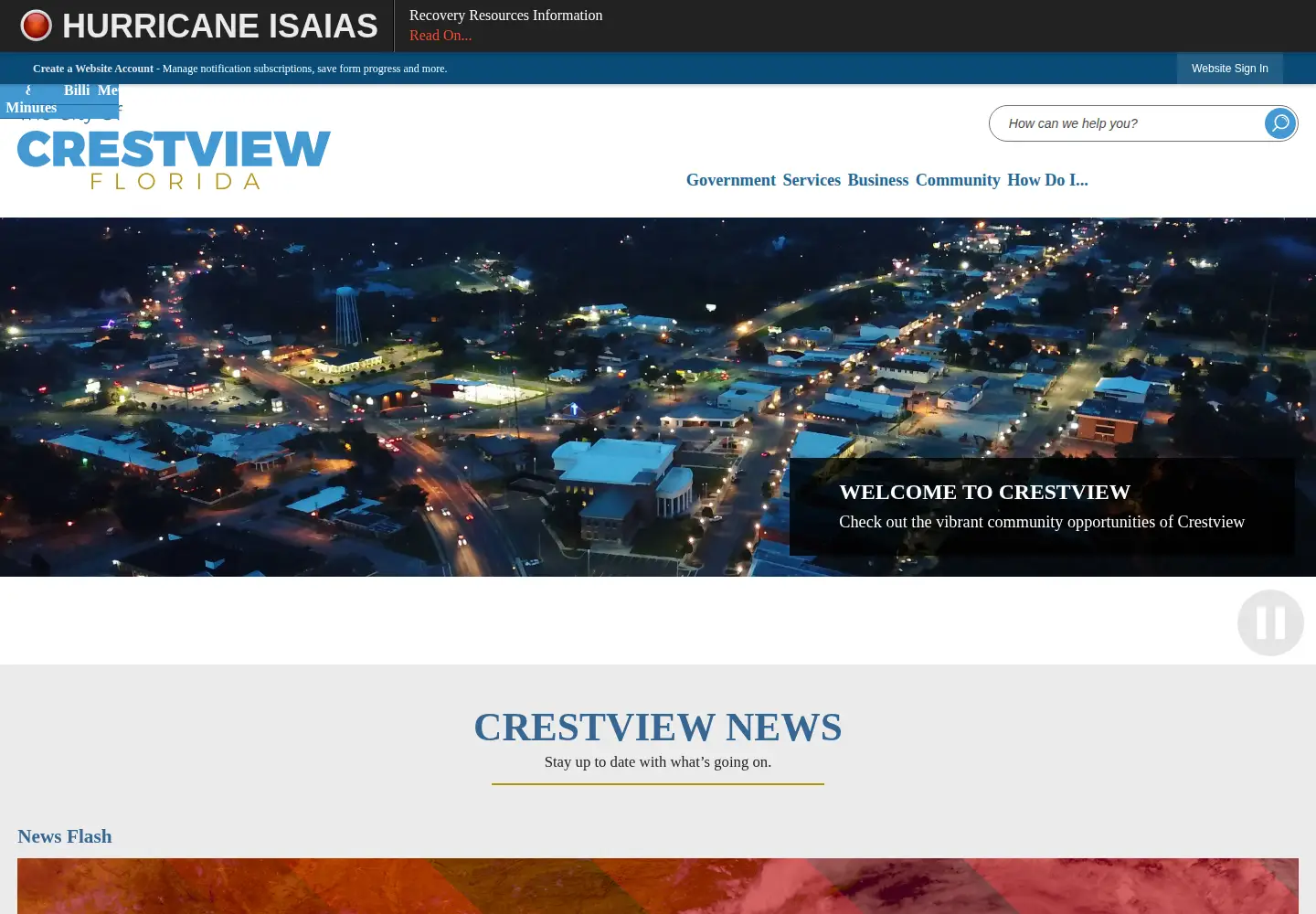Open the Government menu
This screenshot has width=1316, height=914.
pyautogui.click(x=731, y=180)
